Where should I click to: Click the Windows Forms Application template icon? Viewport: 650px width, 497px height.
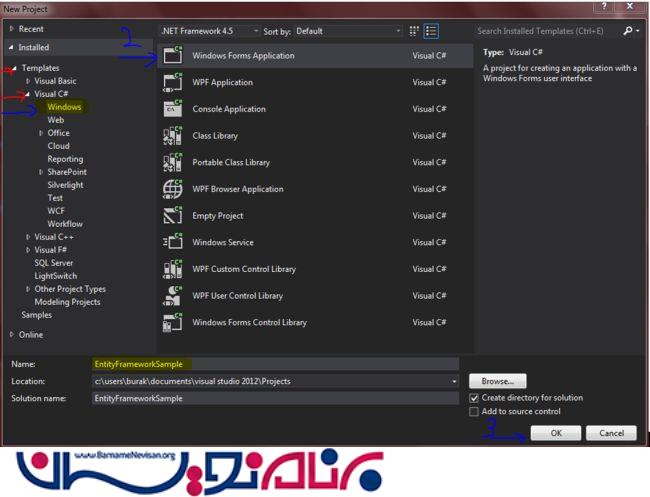coord(173,56)
